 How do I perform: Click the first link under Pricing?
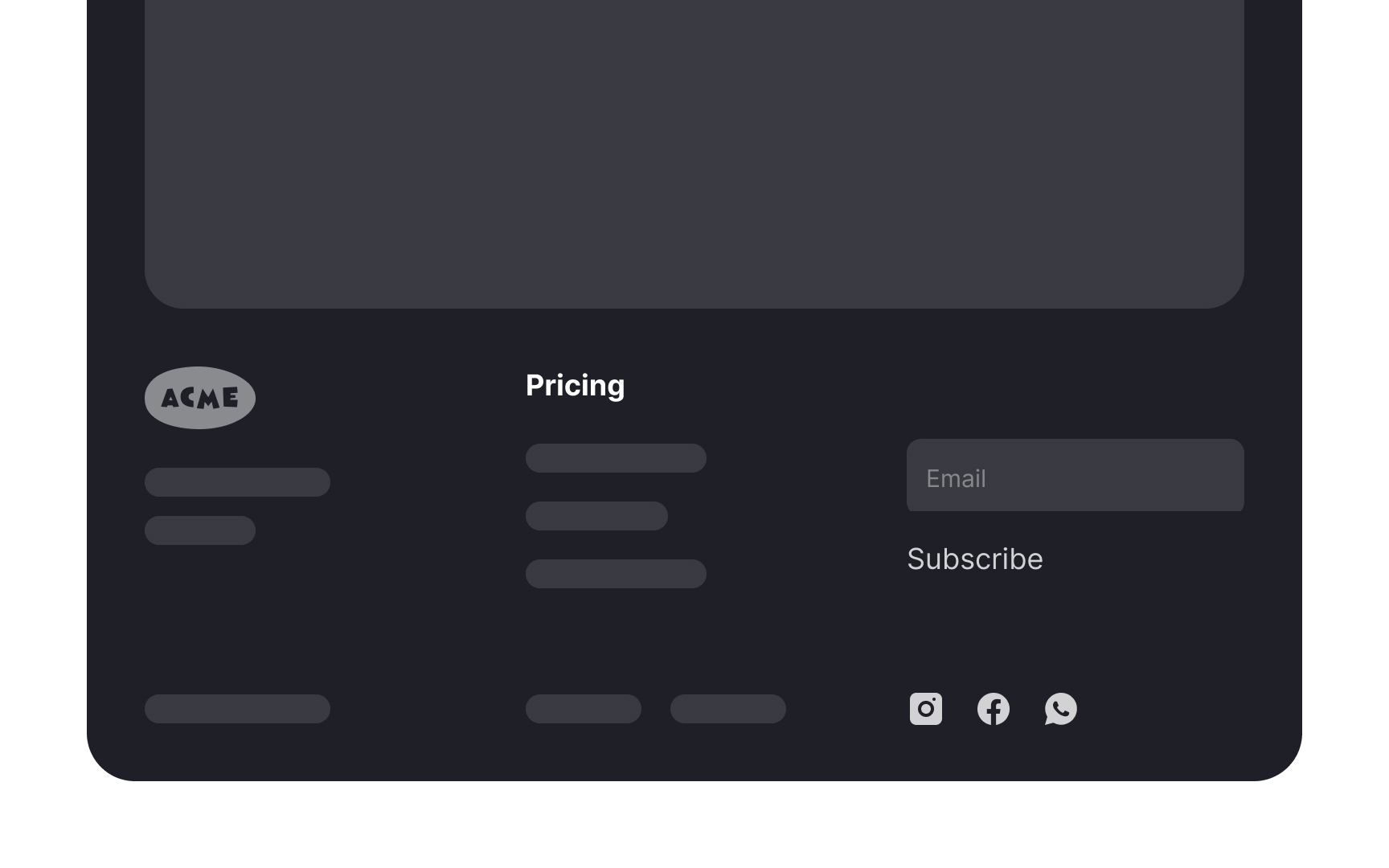point(615,457)
